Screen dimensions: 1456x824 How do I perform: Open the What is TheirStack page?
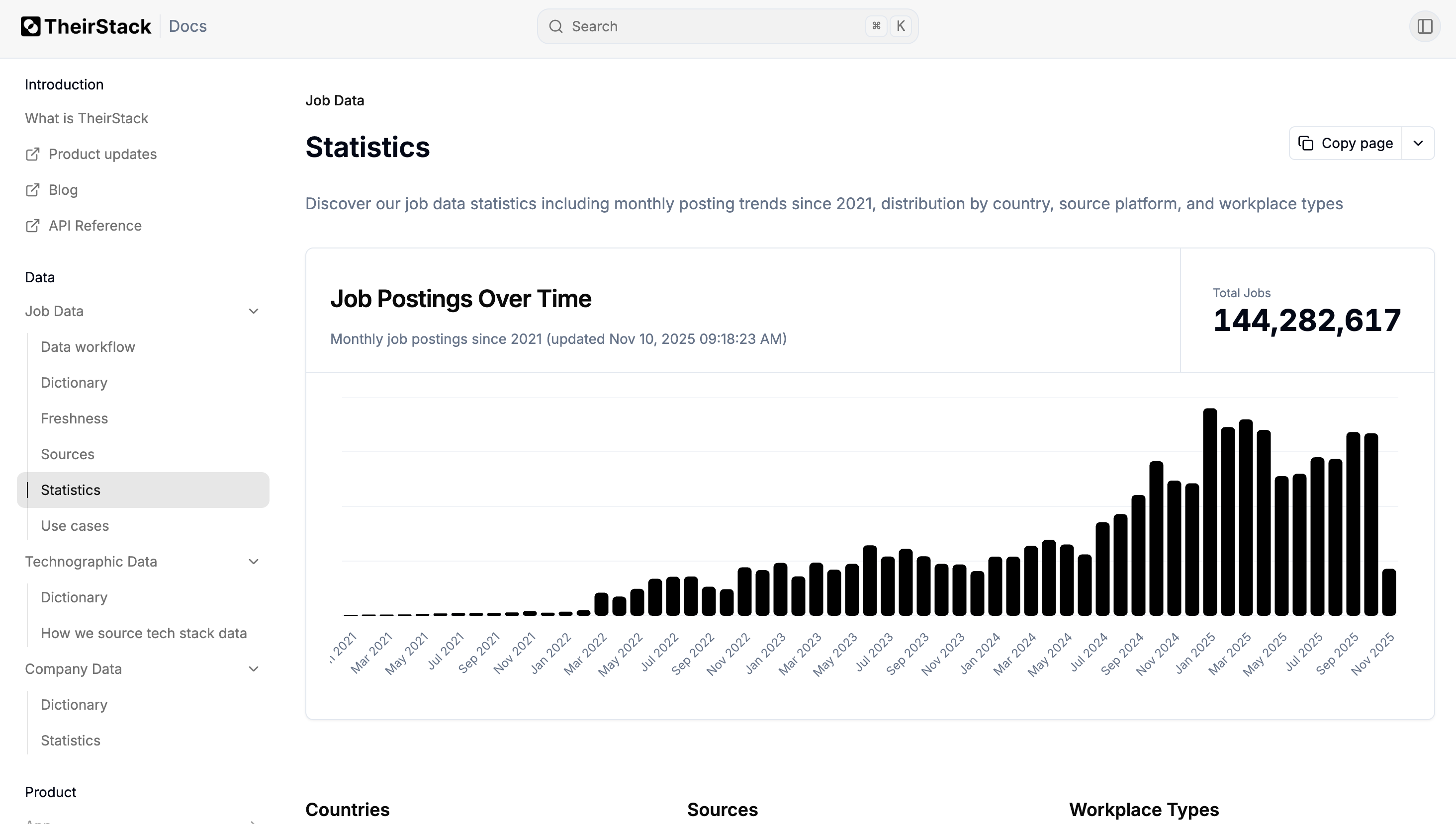(86, 118)
